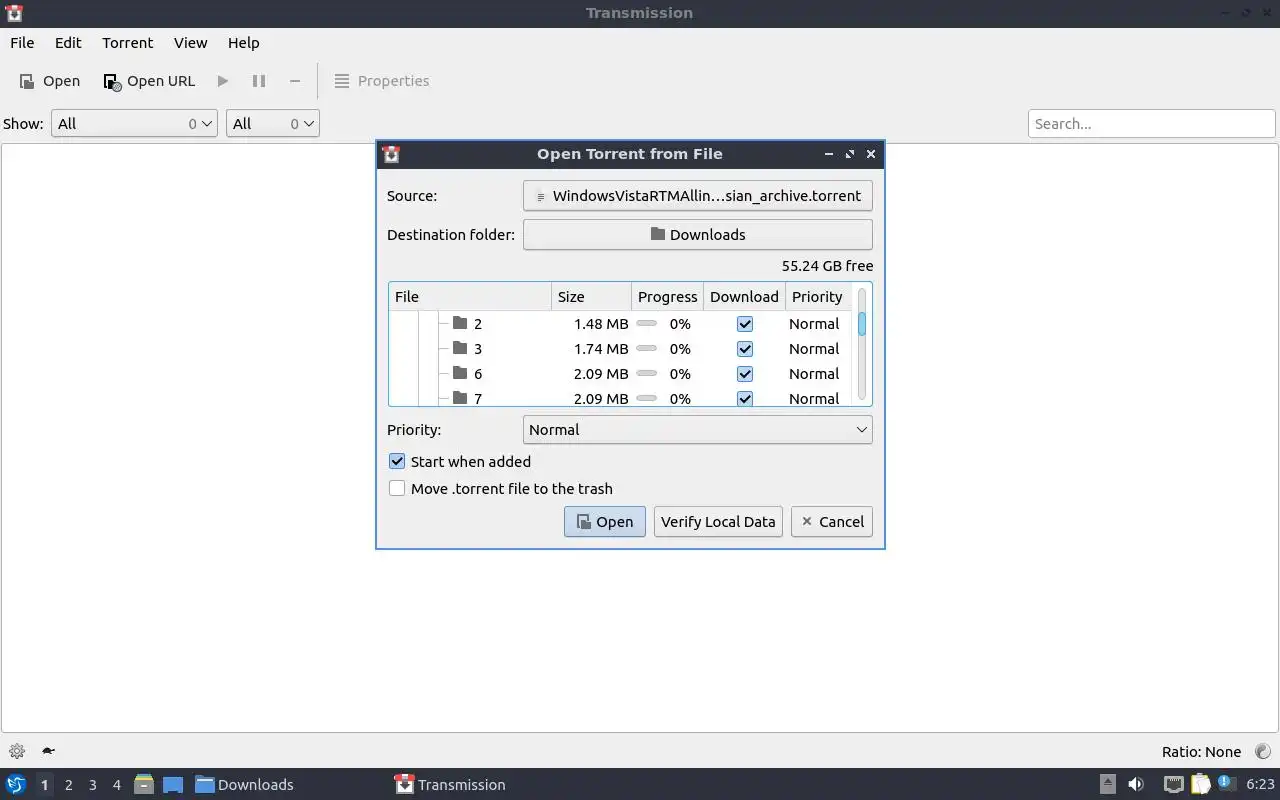Open the File menu
The image size is (1280, 800).
tap(22, 43)
